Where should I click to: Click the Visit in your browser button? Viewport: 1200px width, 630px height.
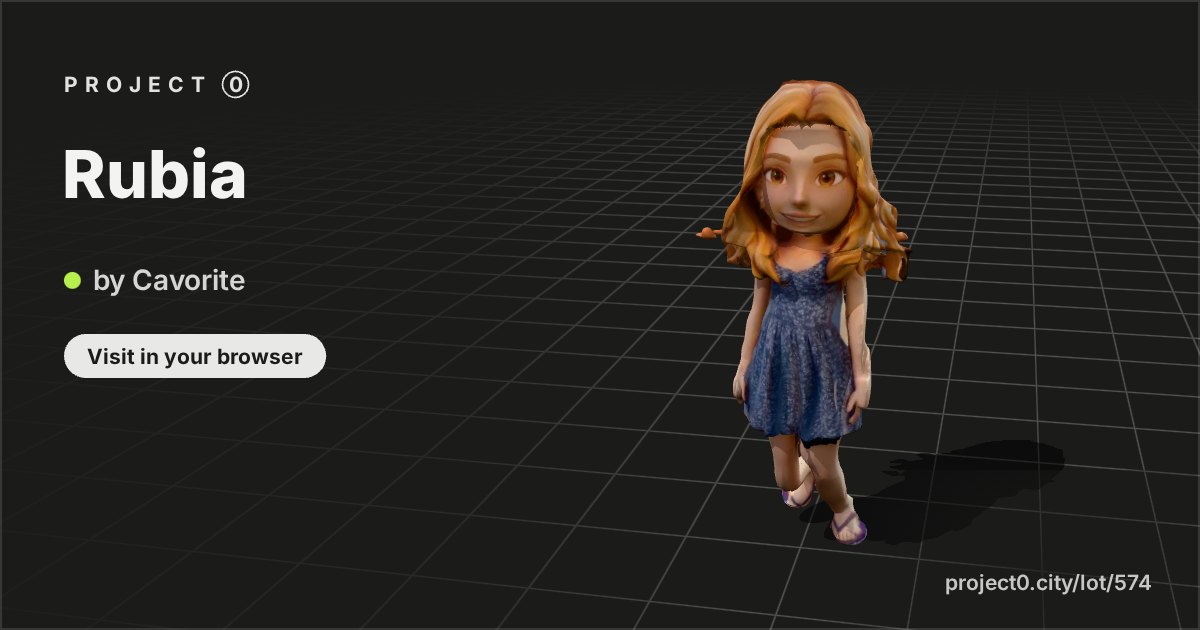coord(195,356)
